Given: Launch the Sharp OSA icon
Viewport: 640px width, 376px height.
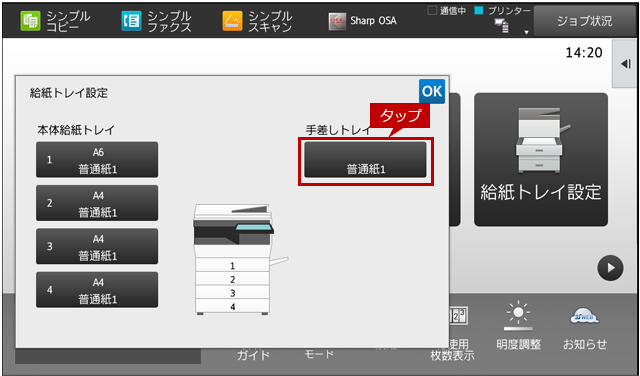Looking at the screenshot, I should (x=337, y=21).
